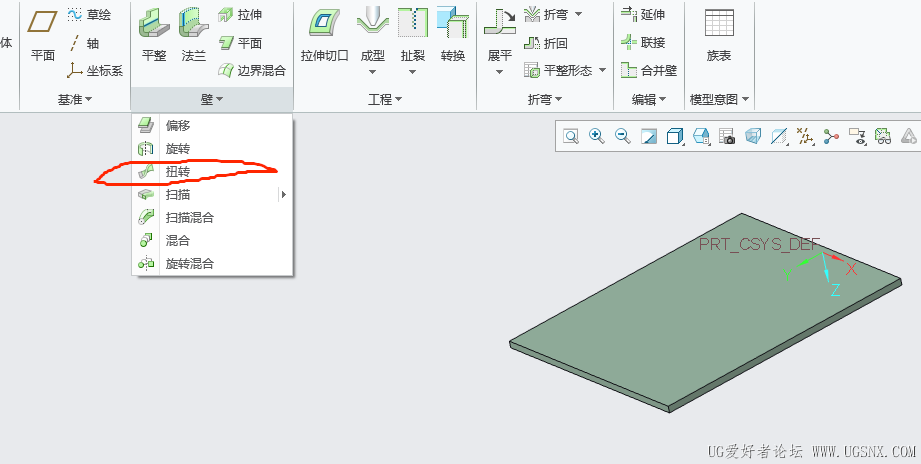The height and width of the screenshot is (464, 921).
Task: Select the 延伸 extend tool
Action: click(643, 15)
